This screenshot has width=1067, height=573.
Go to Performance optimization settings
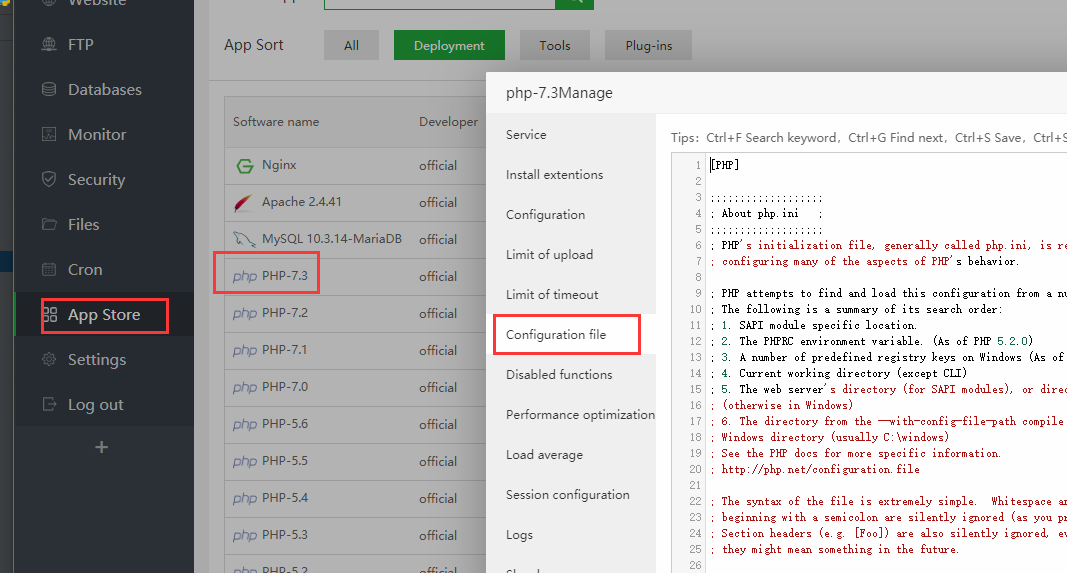click(x=580, y=415)
